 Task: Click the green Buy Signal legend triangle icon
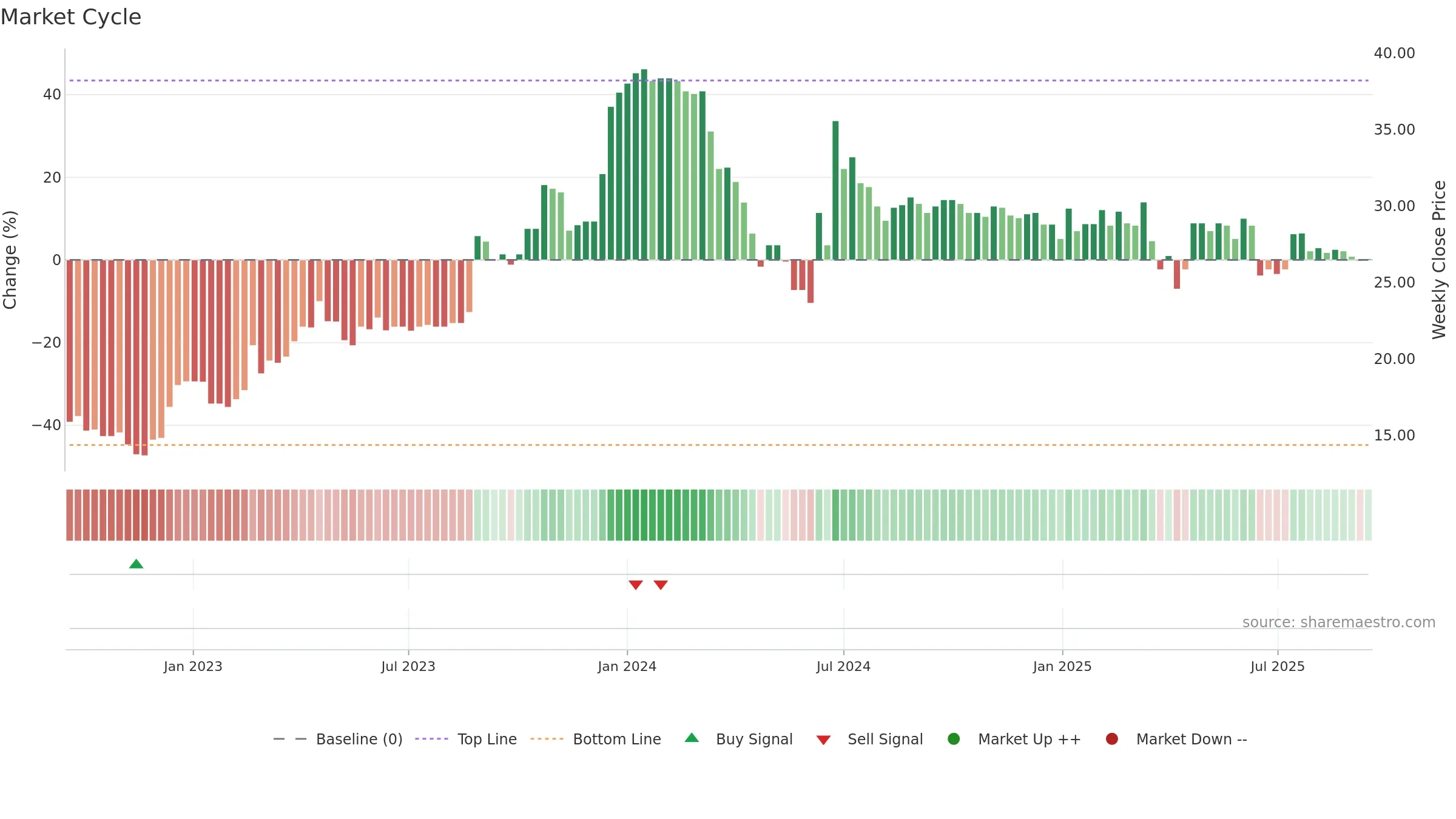[x=692, y=738]
